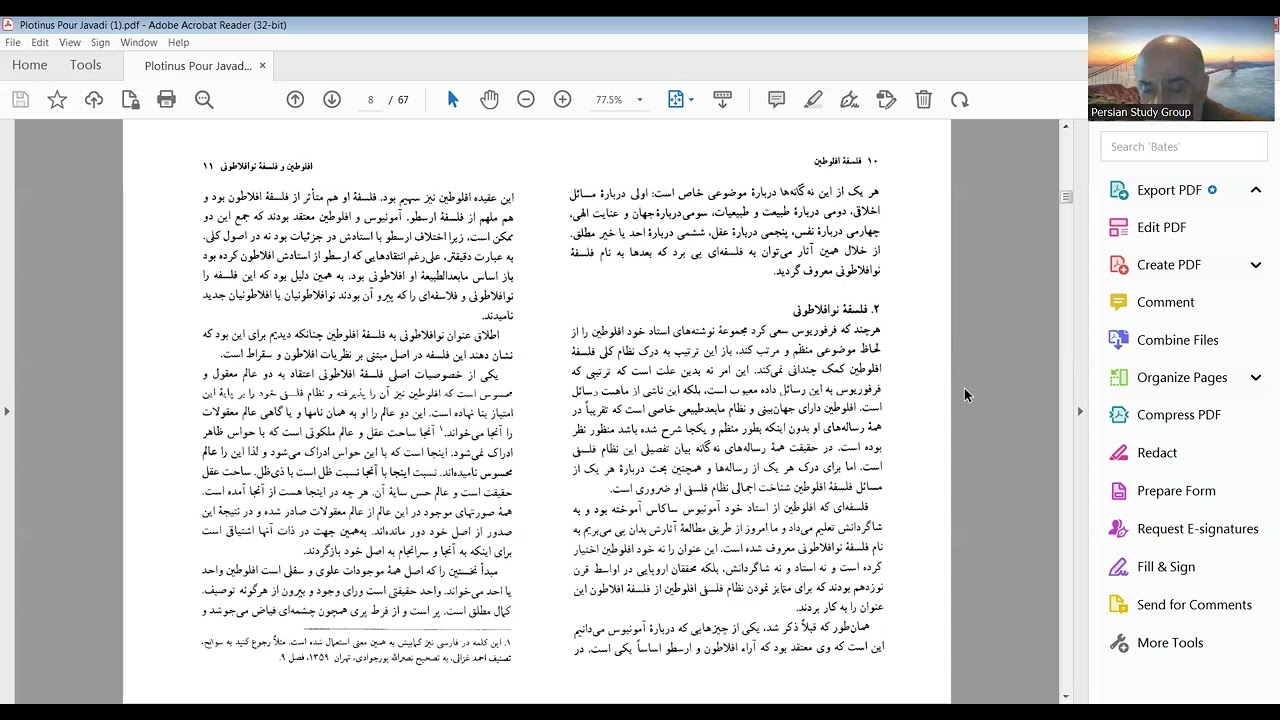Open the Sign document pen icon
The height and width of the screenshot is (720, 1280).
pos(850,100)
